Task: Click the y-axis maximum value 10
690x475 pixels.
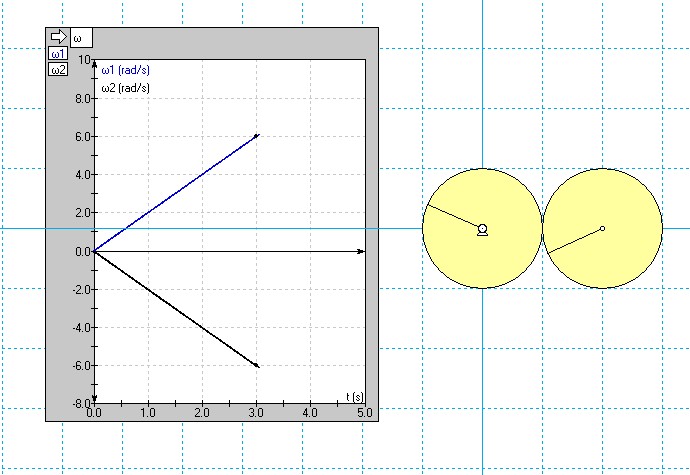Action: pyautogui.click(x=84, y=59)
